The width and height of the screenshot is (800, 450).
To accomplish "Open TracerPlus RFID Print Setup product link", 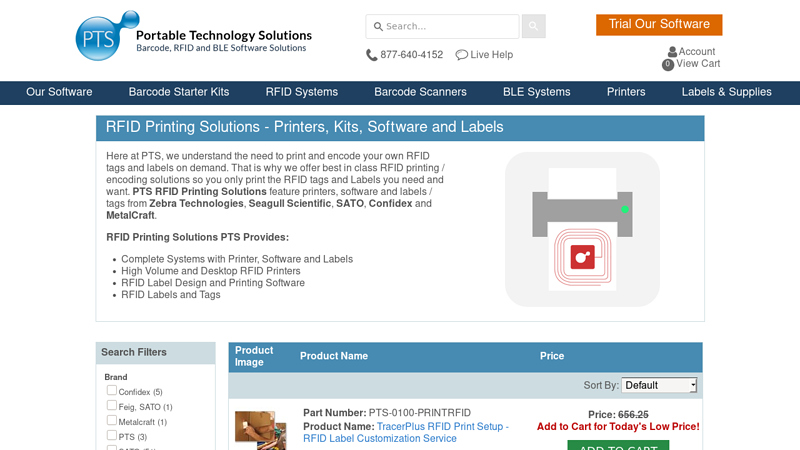I will [x=406, y=433].
